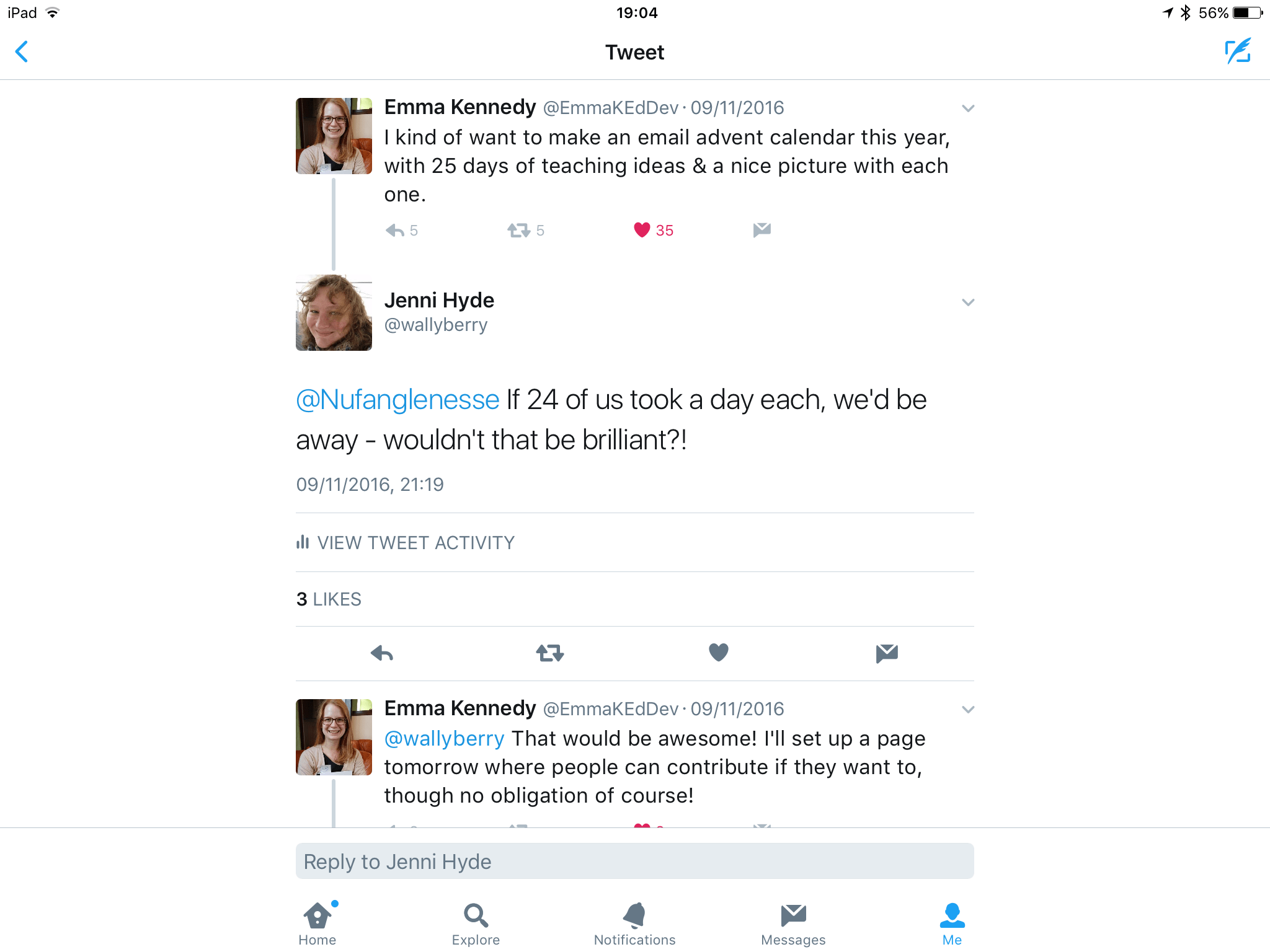Focus the Reply to Jenni Hyde field
The height and width of the screenshot is (952, 1270).
pos(634,861)
